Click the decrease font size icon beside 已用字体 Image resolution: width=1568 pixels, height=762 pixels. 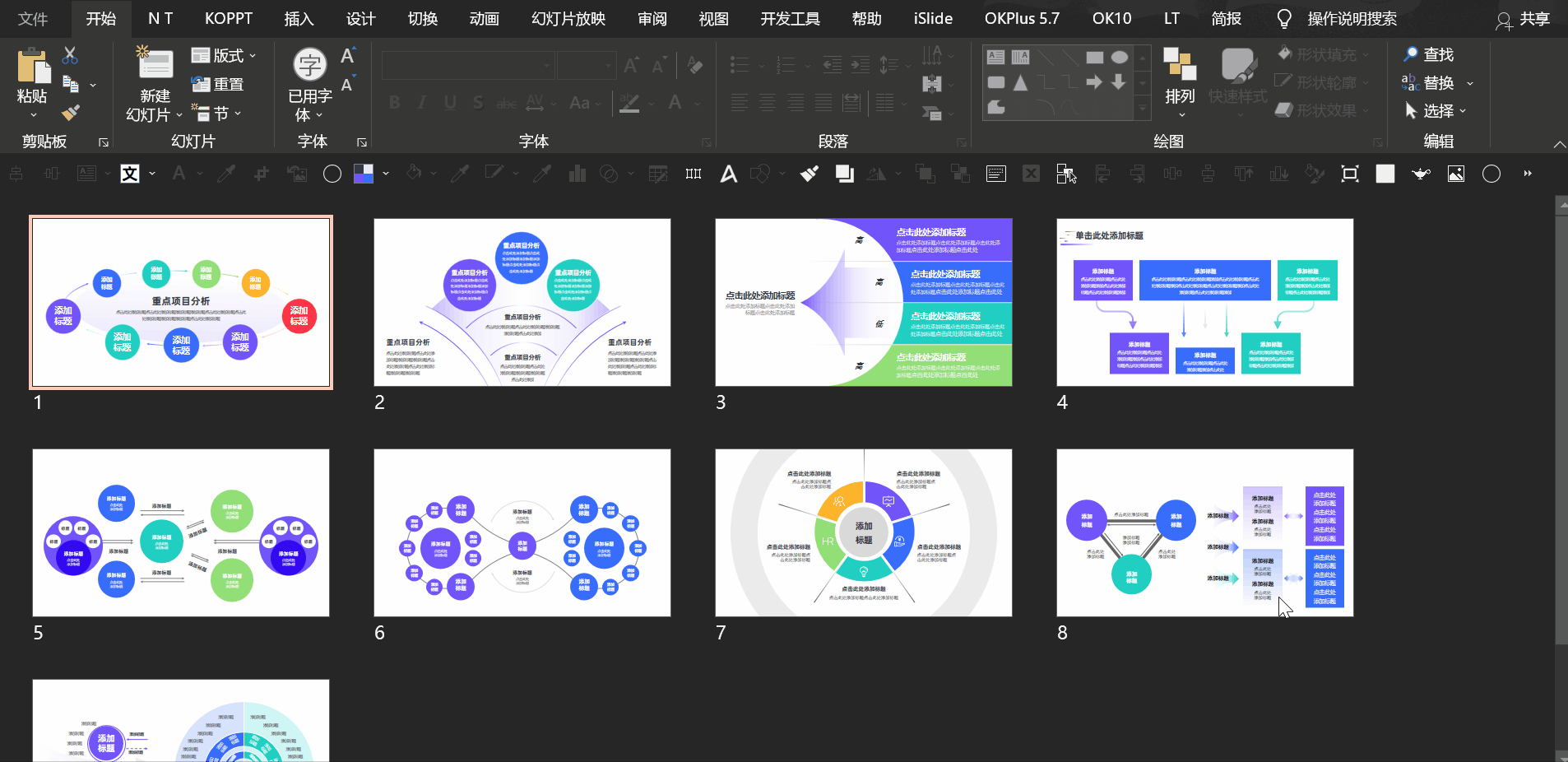pos(347,85)
